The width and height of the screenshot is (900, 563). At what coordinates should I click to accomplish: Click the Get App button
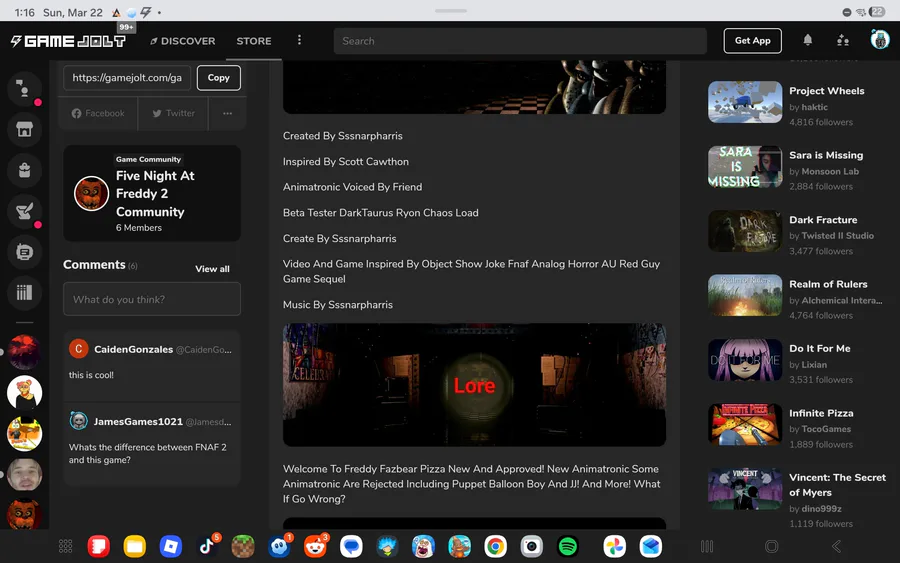point(752,41)
